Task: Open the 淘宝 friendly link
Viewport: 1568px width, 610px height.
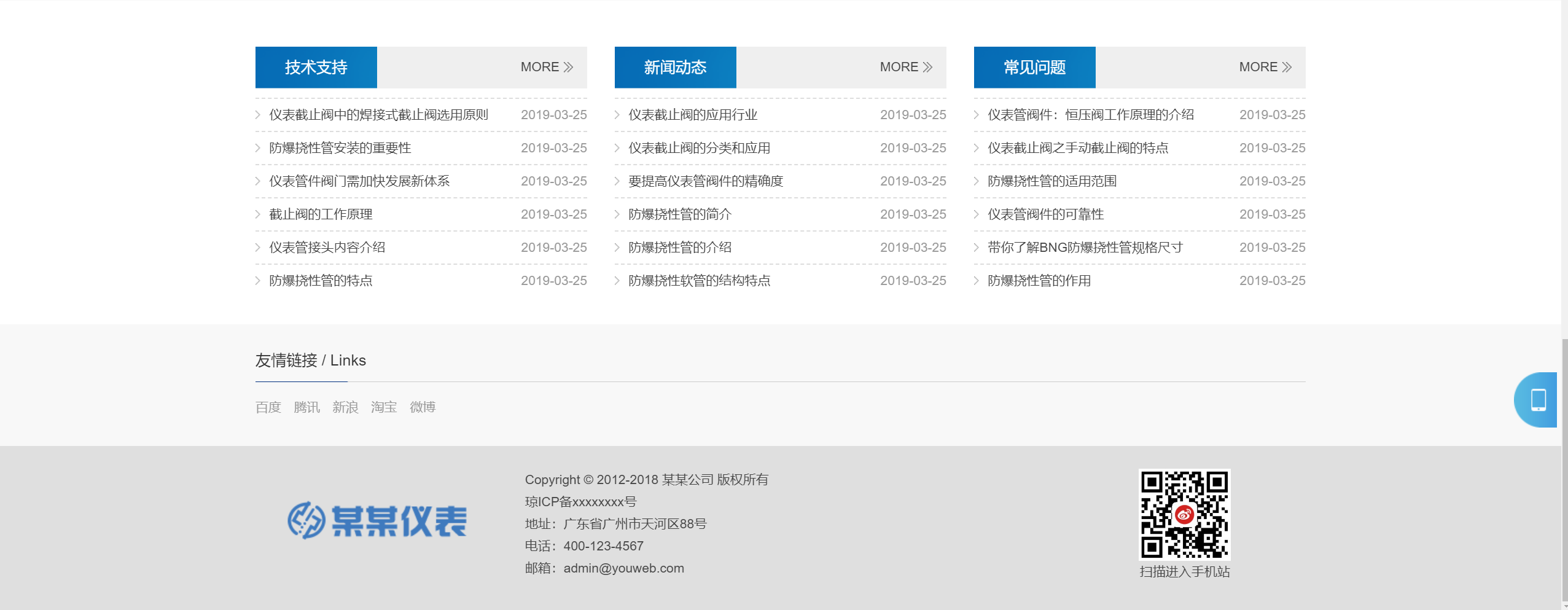Action: click(x=384, y=407)
